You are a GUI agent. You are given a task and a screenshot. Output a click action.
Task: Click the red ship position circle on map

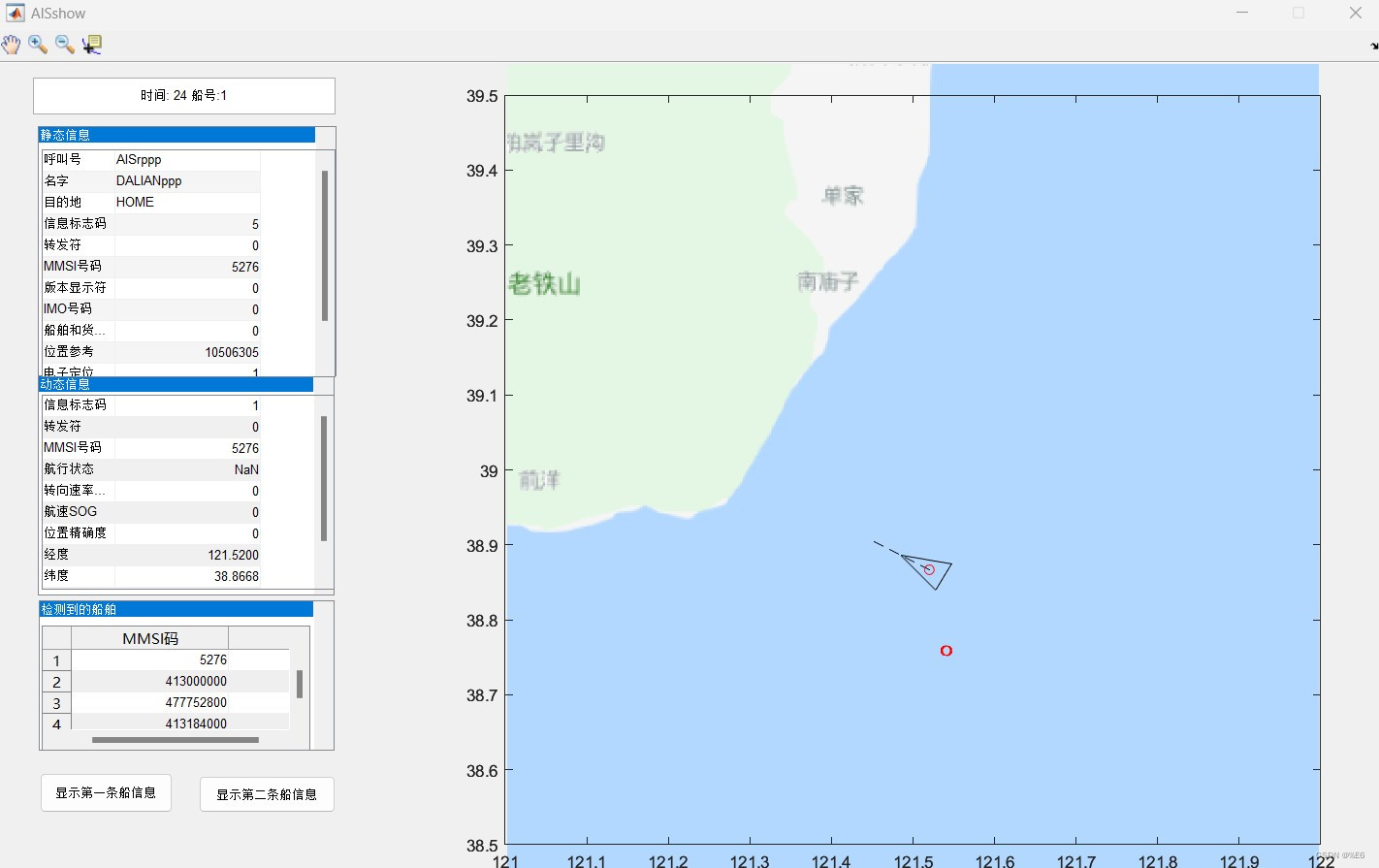(x=946, y=651)
